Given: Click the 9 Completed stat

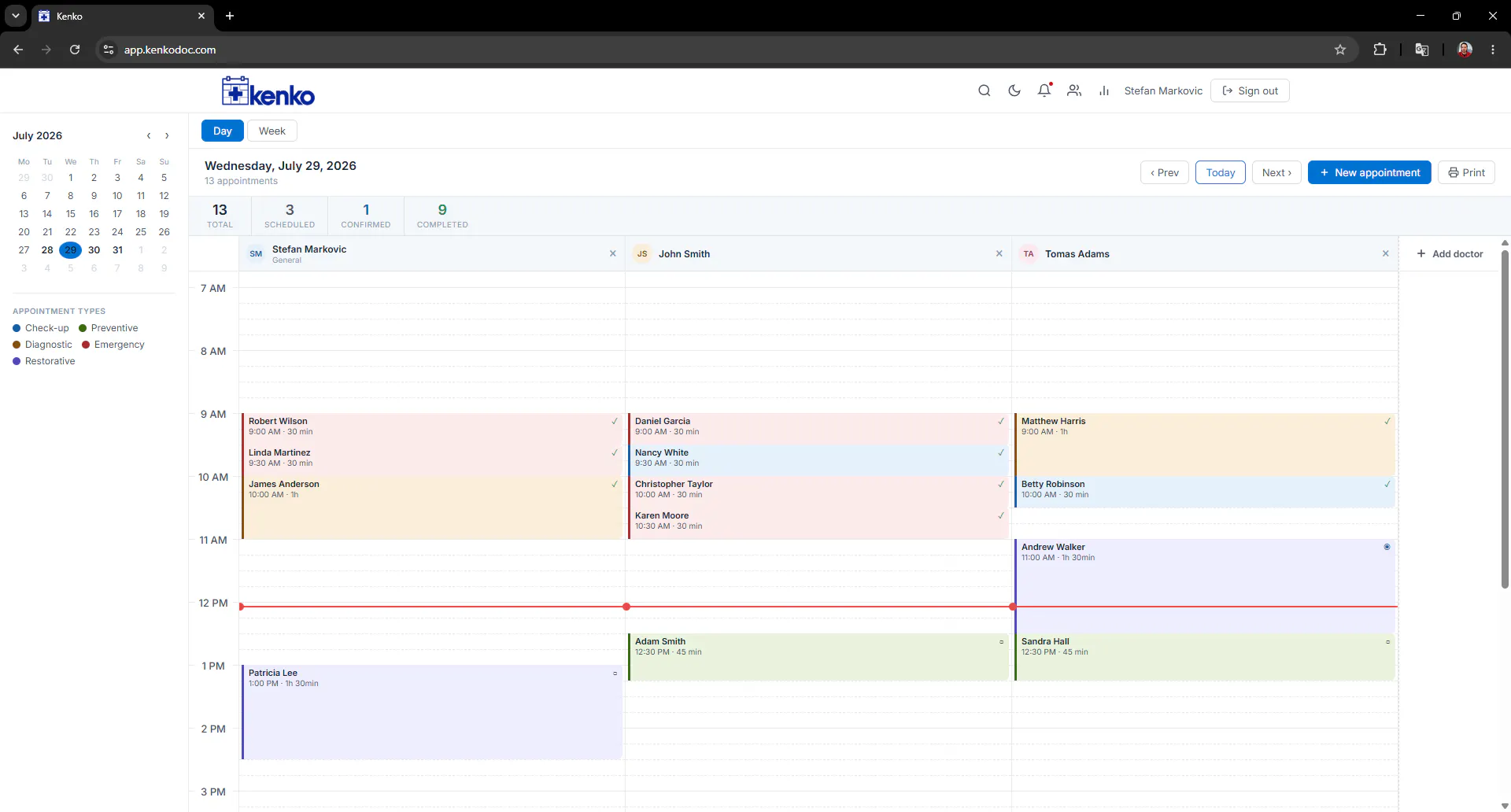Looking at the screenshot, I should (x=442, y=216).
